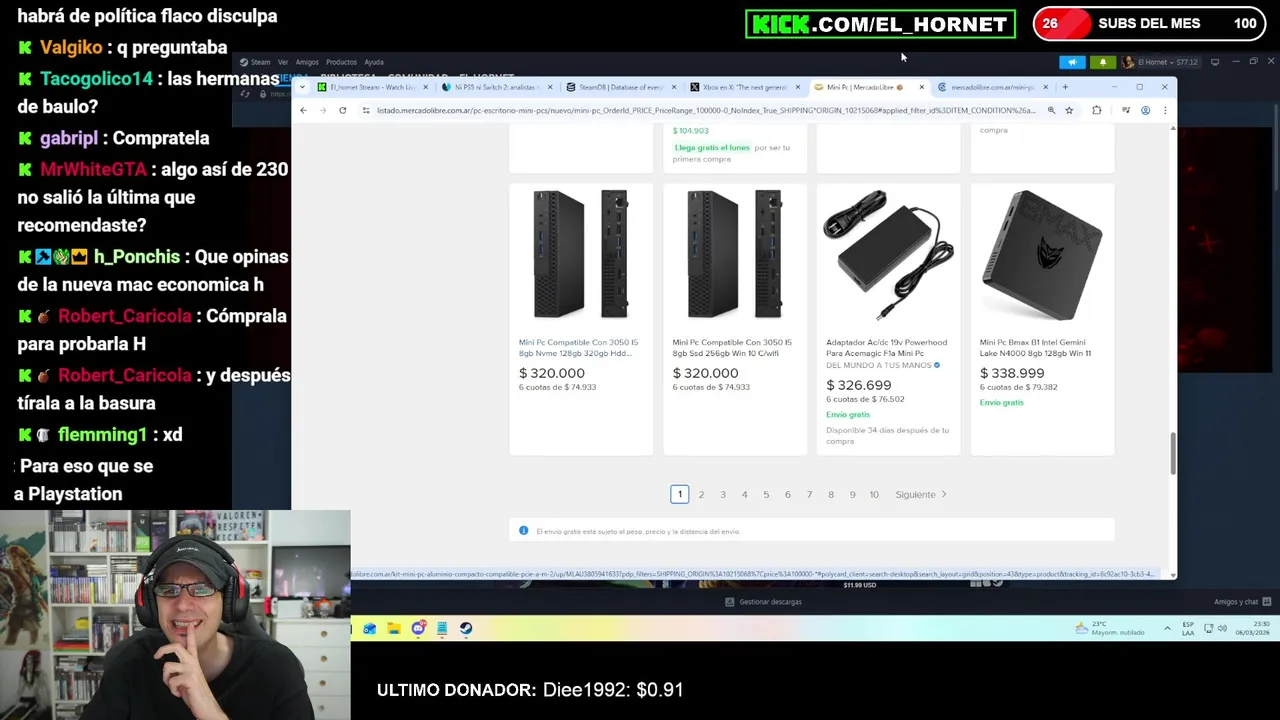Open Amigos y chat in Steam

coord(1242,602)
